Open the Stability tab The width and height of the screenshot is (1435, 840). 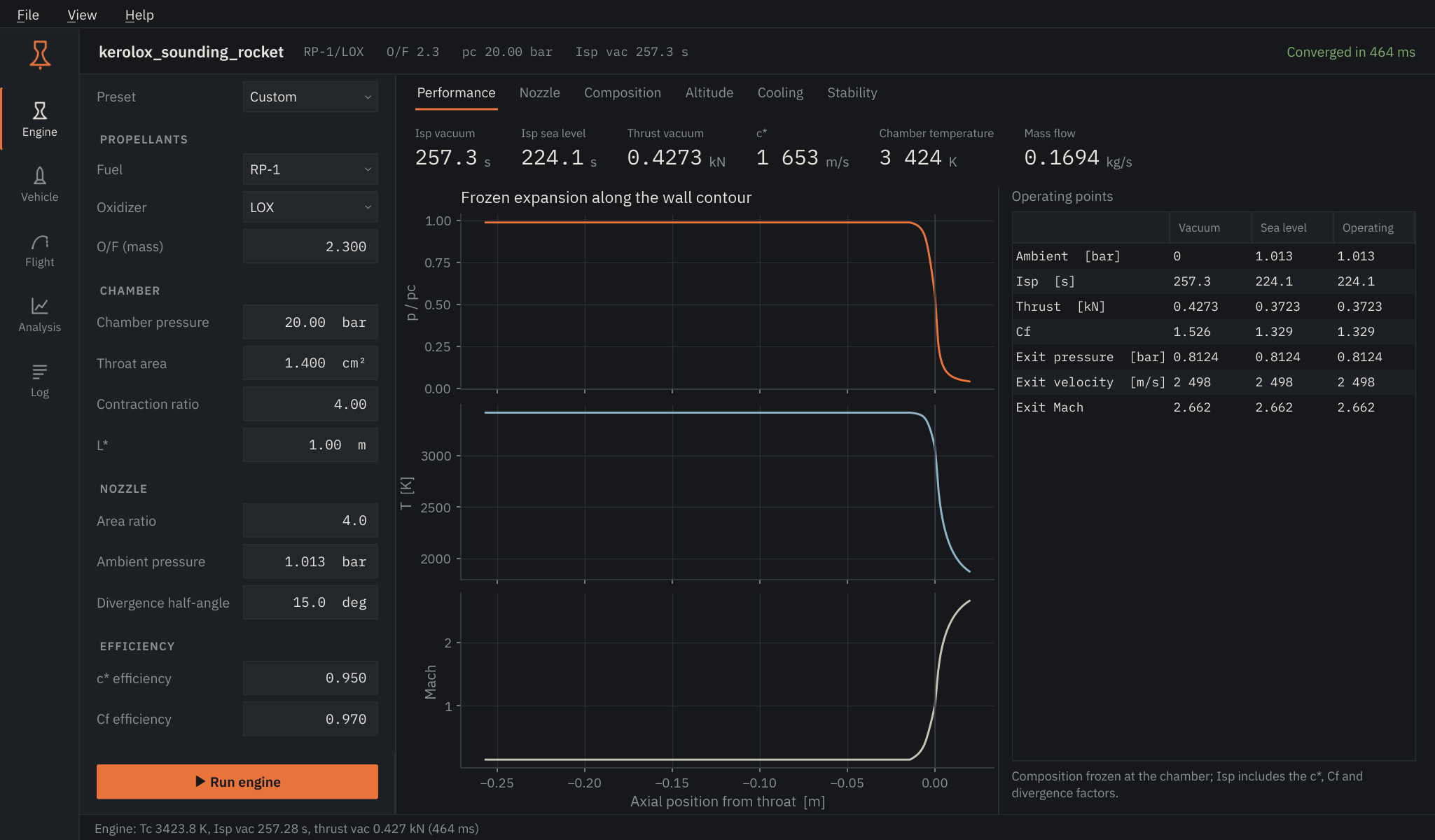[852, 92]
